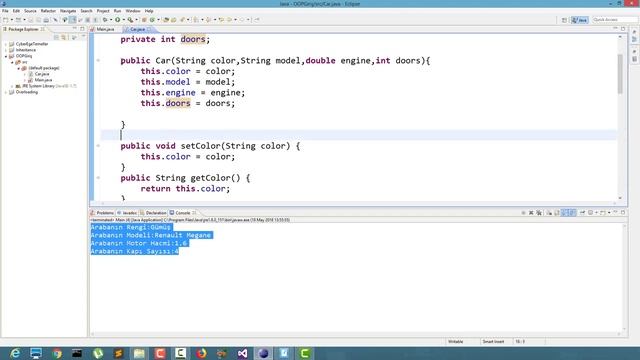Click the Save toolbar icon
The image size is (640, 360).
coord(31,20)
